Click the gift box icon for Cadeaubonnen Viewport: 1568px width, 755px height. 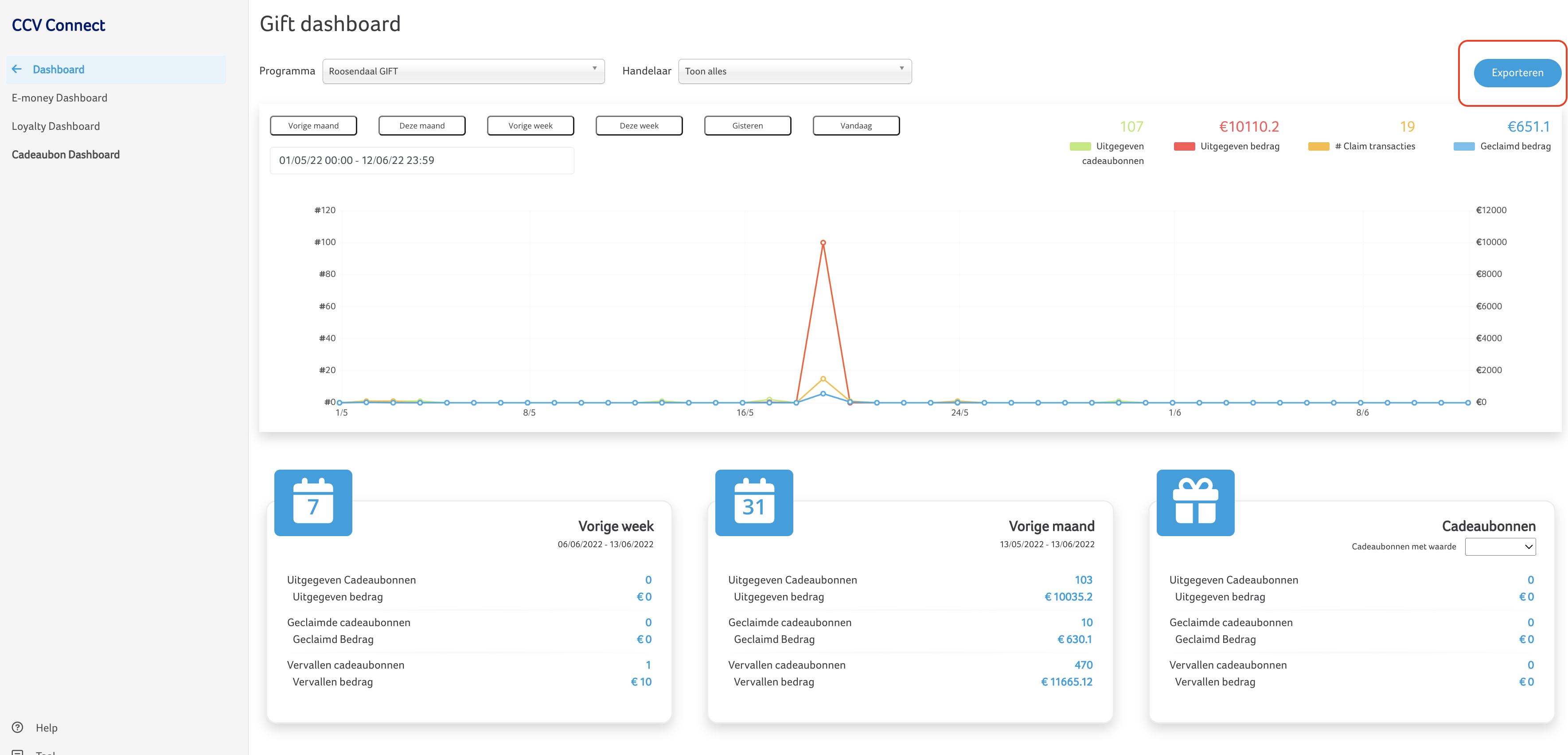pyautogui.click(x=1195, y=502)
